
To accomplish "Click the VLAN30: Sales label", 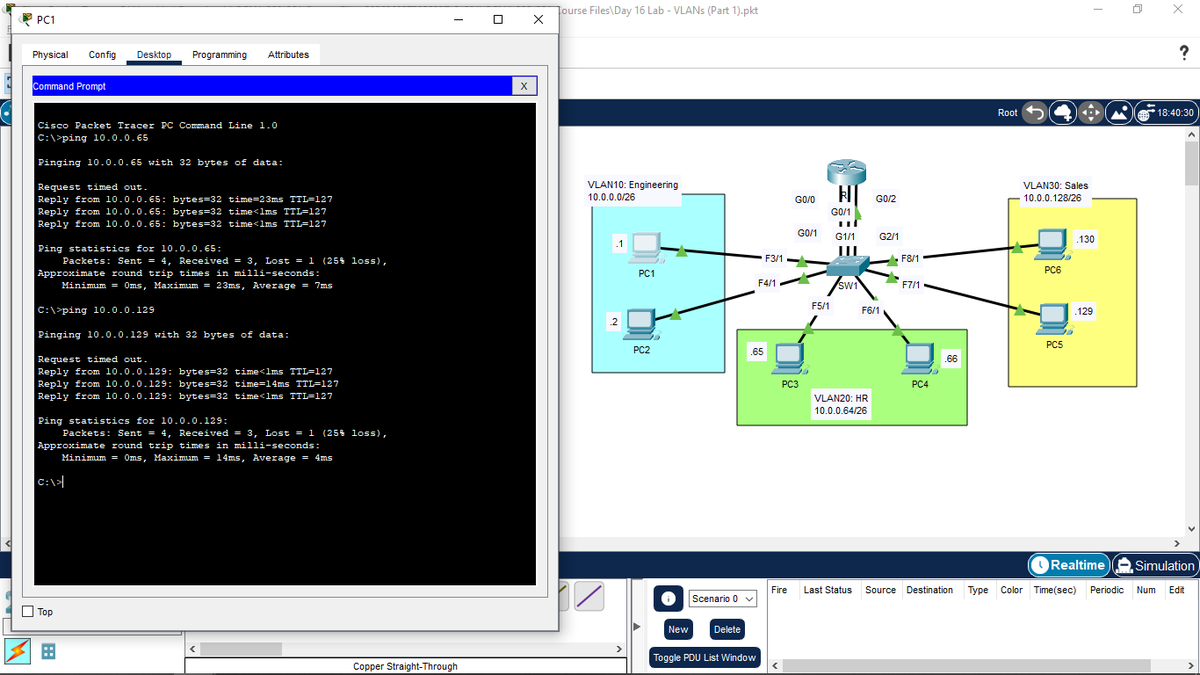I will pyautogui.click(x=1056, y=186).
